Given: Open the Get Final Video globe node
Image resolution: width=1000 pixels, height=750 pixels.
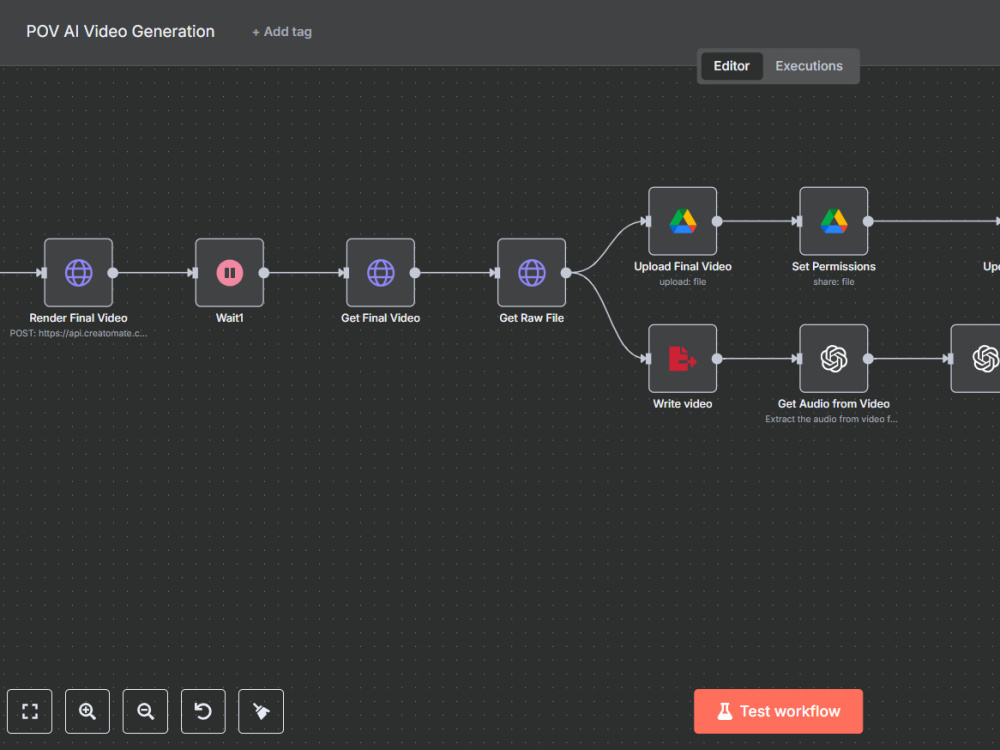Looking at the screenshot, I should click(381, 273).
